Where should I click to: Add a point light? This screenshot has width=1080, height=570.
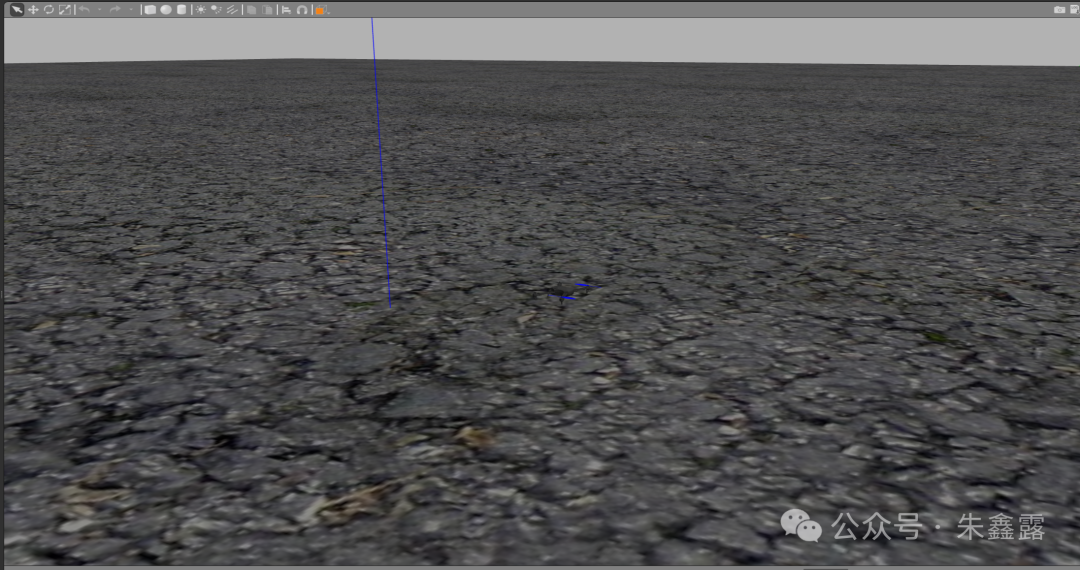click(x=200, y=10)
